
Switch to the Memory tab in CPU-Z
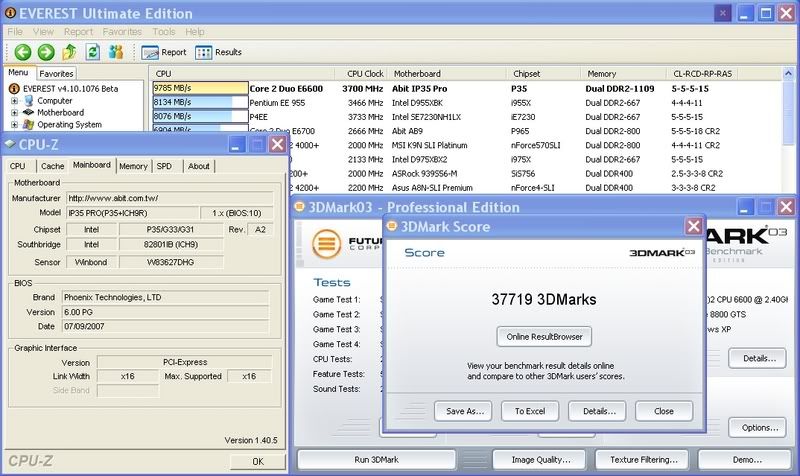tap(133, 166)
